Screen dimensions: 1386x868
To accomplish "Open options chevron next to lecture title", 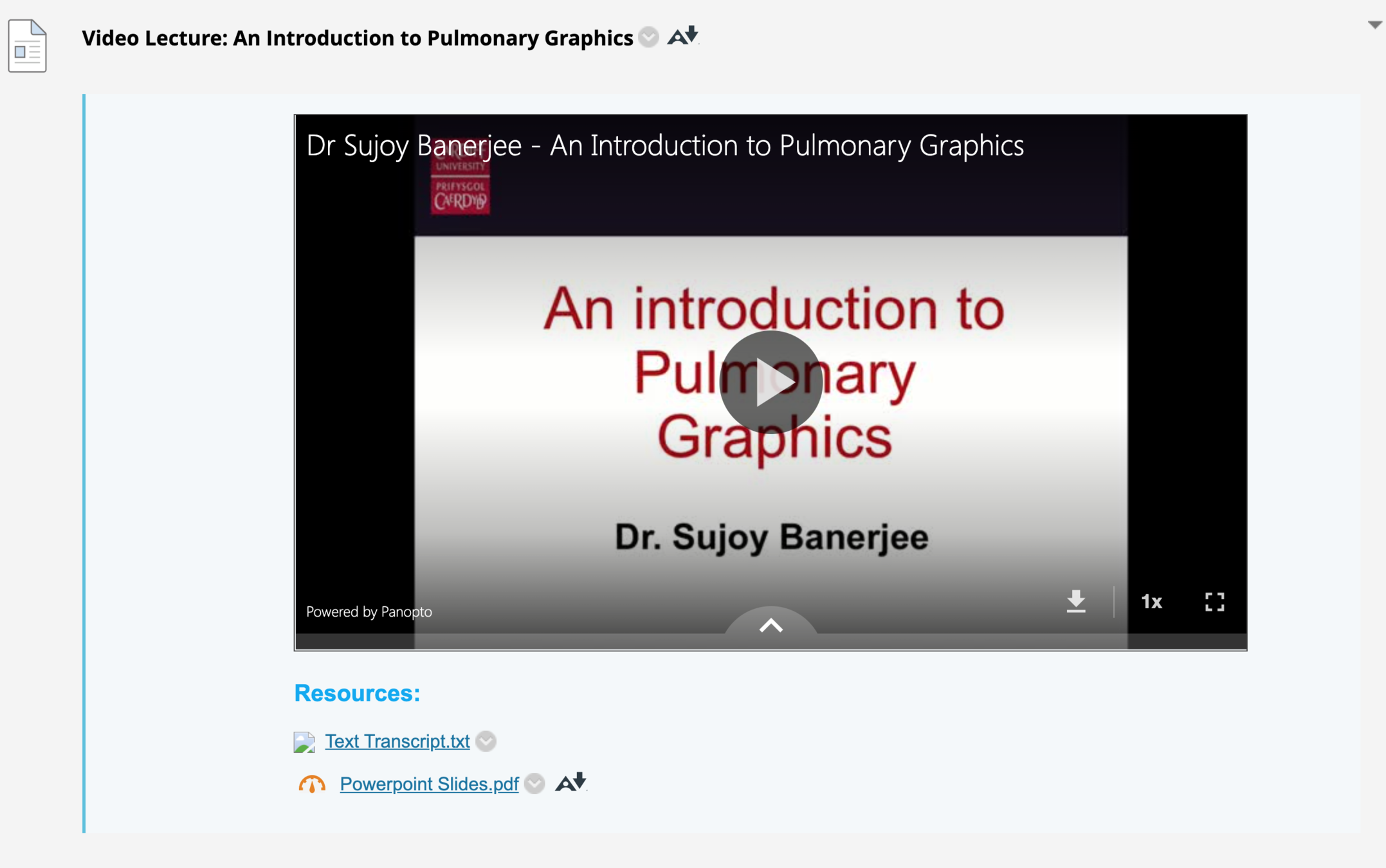I will coord(649,37).
